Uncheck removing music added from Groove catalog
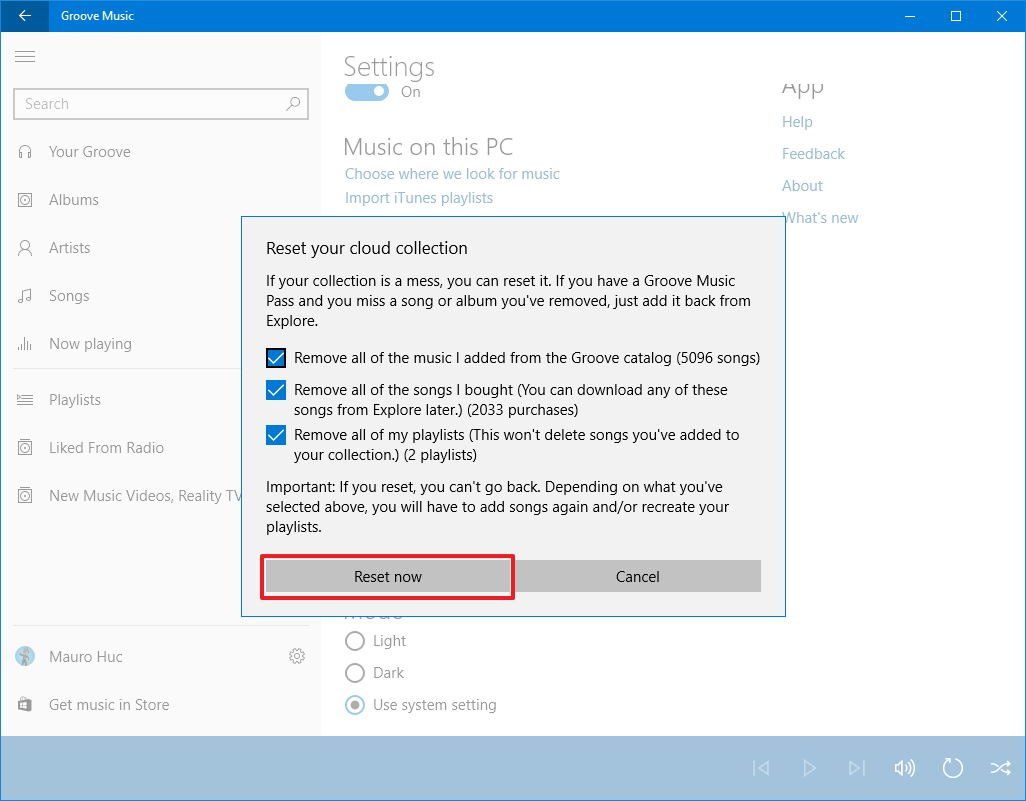The height and width of the screenshot is (801, 1026). [276, 358]
